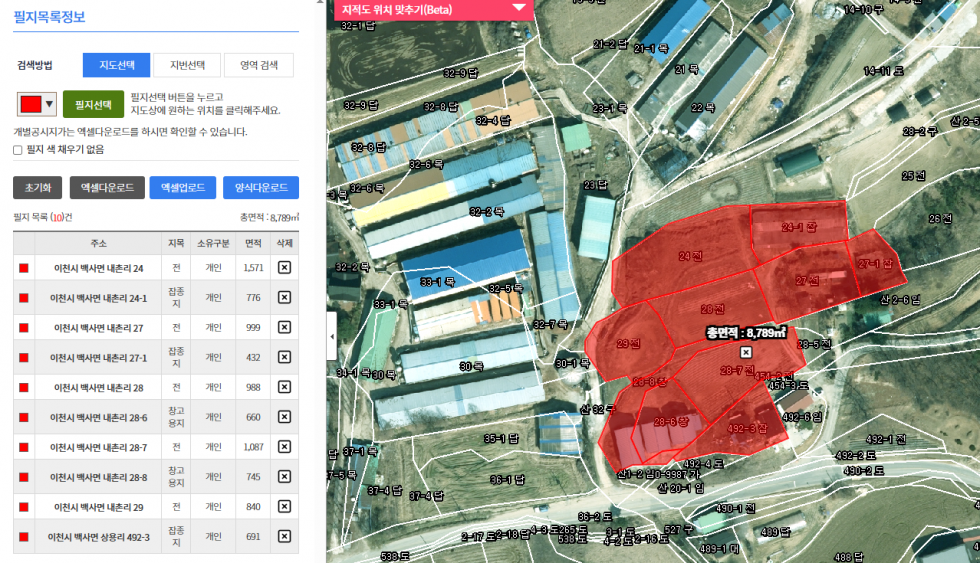Click the 필지목록정보 panel title
The height and width of the screenshot is (563, 980).
[x=49, y=17]
